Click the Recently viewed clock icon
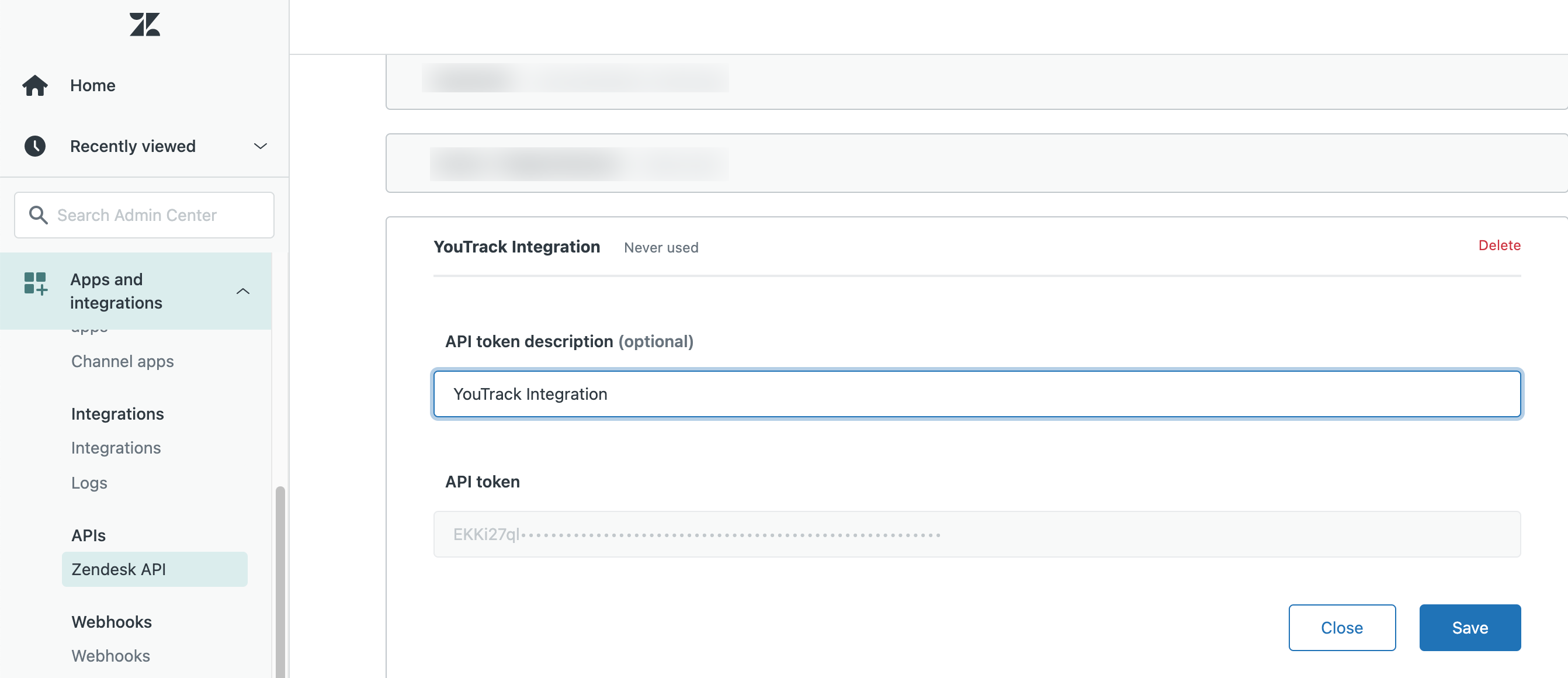Viewport: 1568px width, 678px height. (35, 146)
